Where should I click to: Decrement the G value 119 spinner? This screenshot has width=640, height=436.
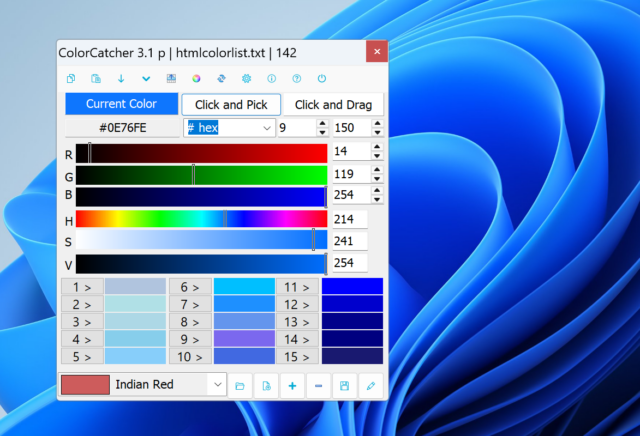click(377, 179)
